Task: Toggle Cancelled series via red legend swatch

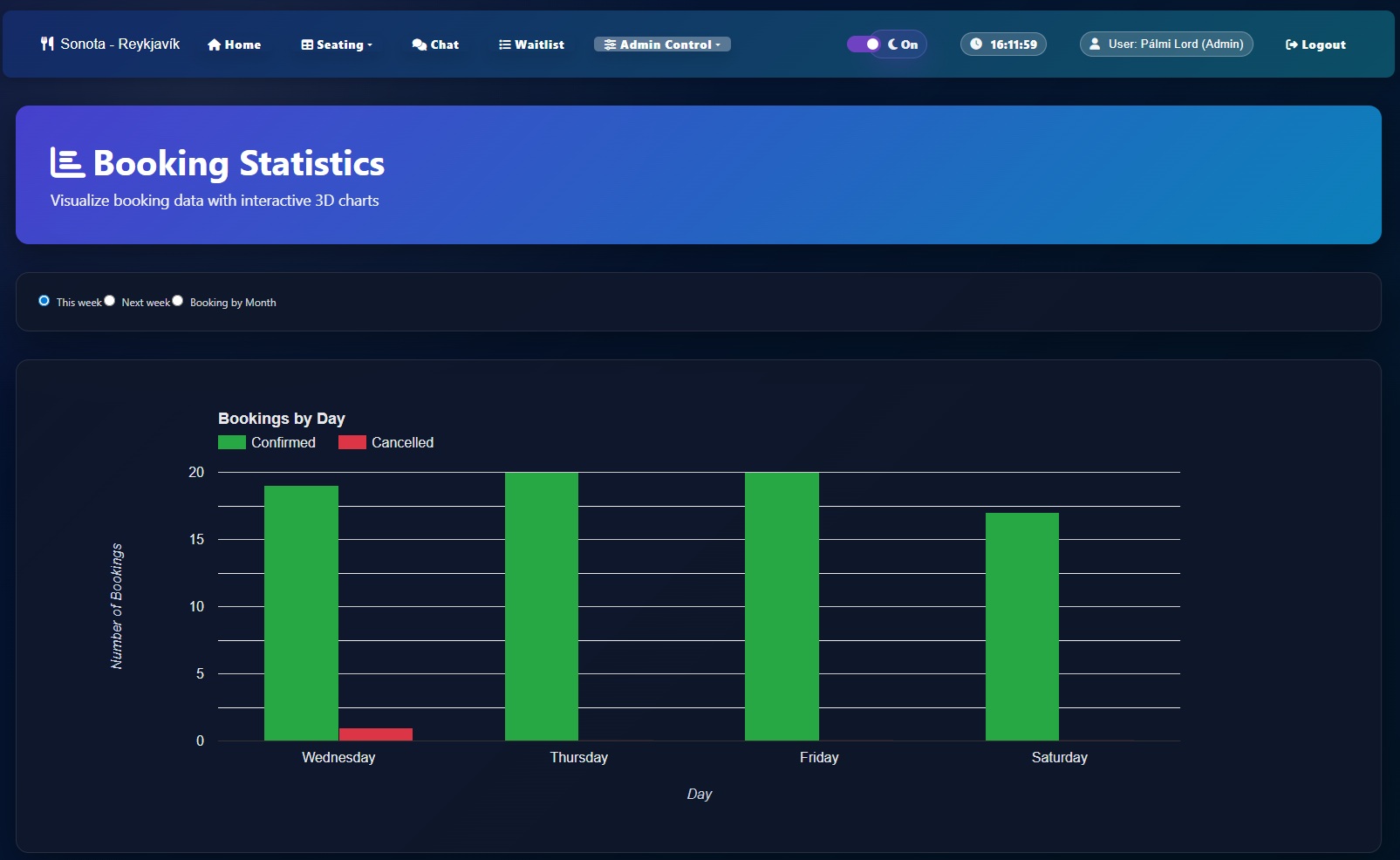Action: pyautogui.click(x=352, y=442)
